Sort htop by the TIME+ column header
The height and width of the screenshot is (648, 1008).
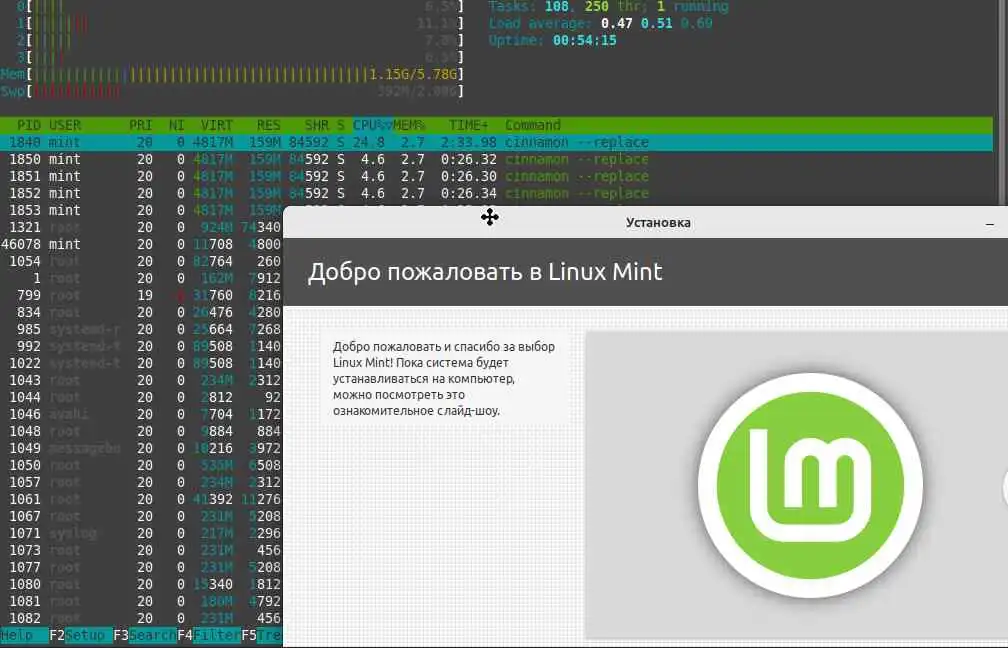(469, 125)
